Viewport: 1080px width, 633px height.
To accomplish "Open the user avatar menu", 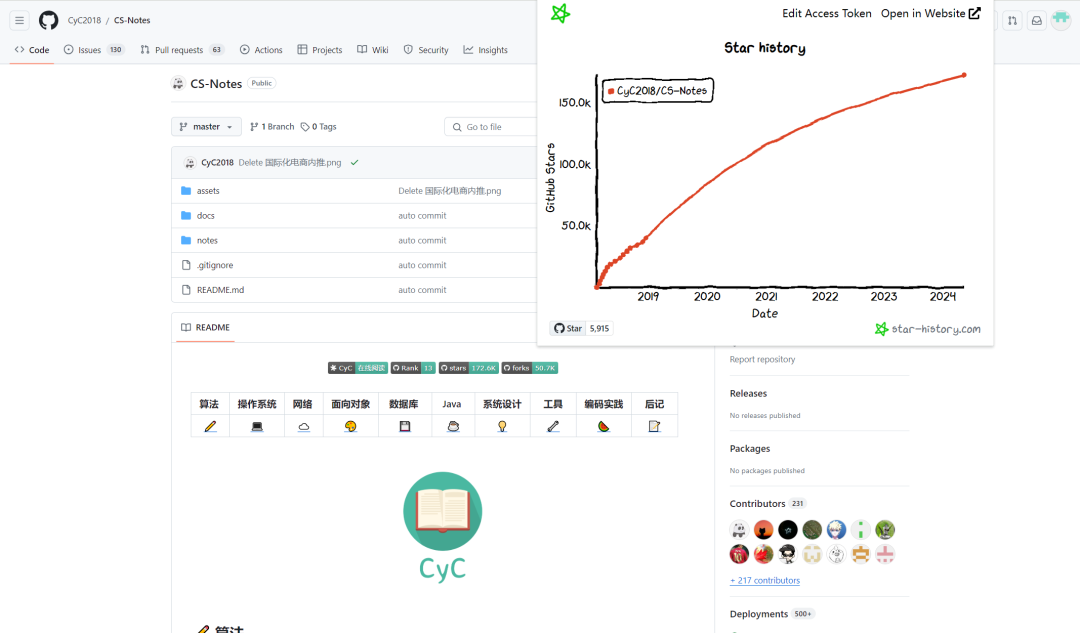I will pos(1061,20).
